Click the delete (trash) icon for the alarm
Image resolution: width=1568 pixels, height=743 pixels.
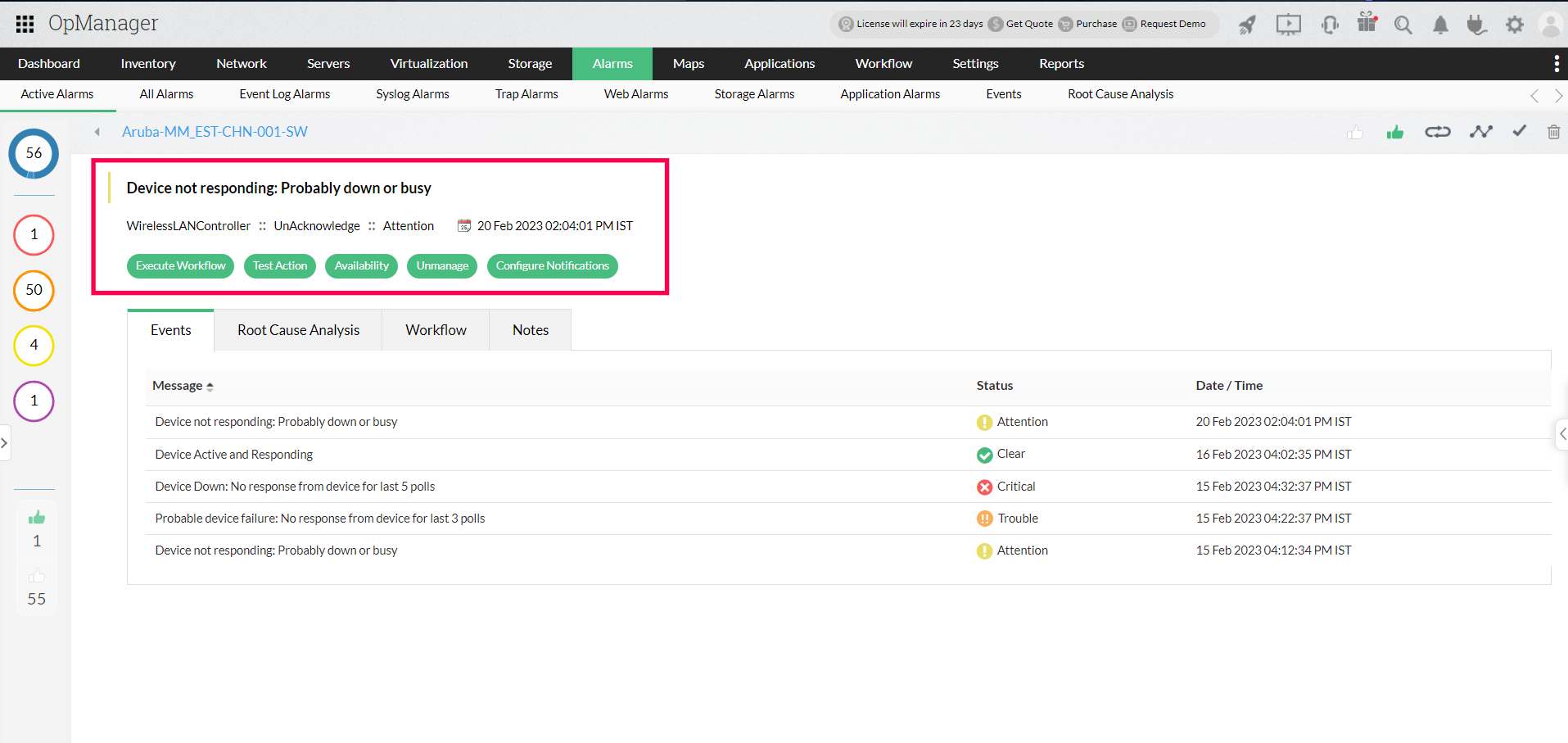click(x=1553, y=131)
